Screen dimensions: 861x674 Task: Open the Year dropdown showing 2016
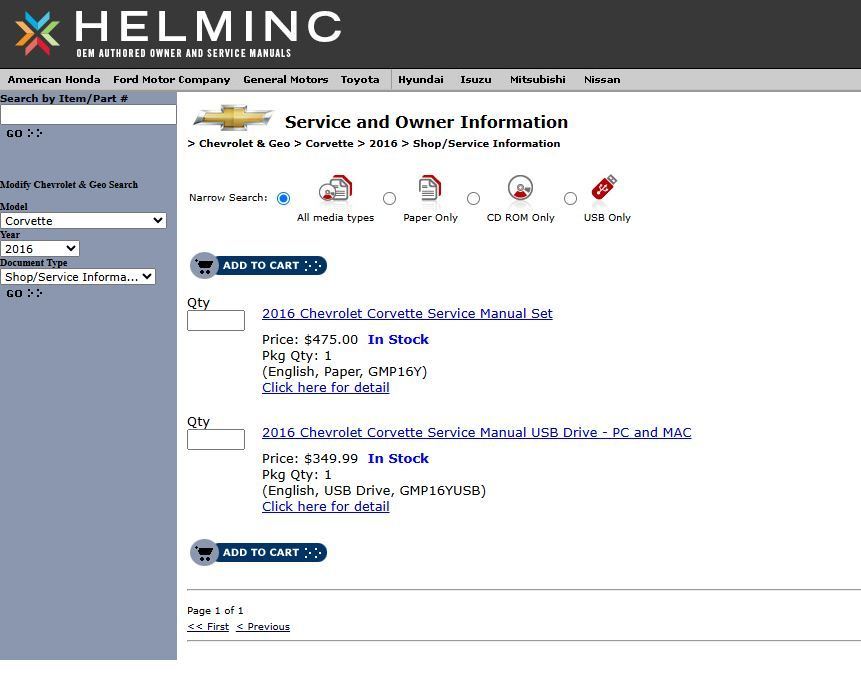(40, 248)
